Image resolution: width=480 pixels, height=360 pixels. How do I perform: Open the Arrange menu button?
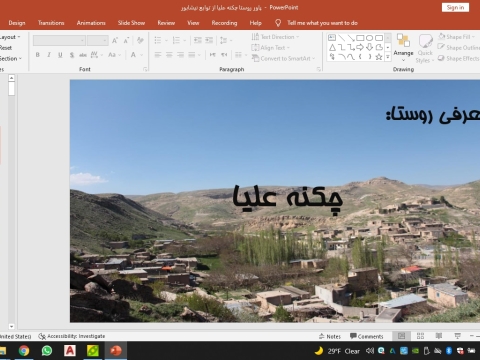tap(403, 48)
